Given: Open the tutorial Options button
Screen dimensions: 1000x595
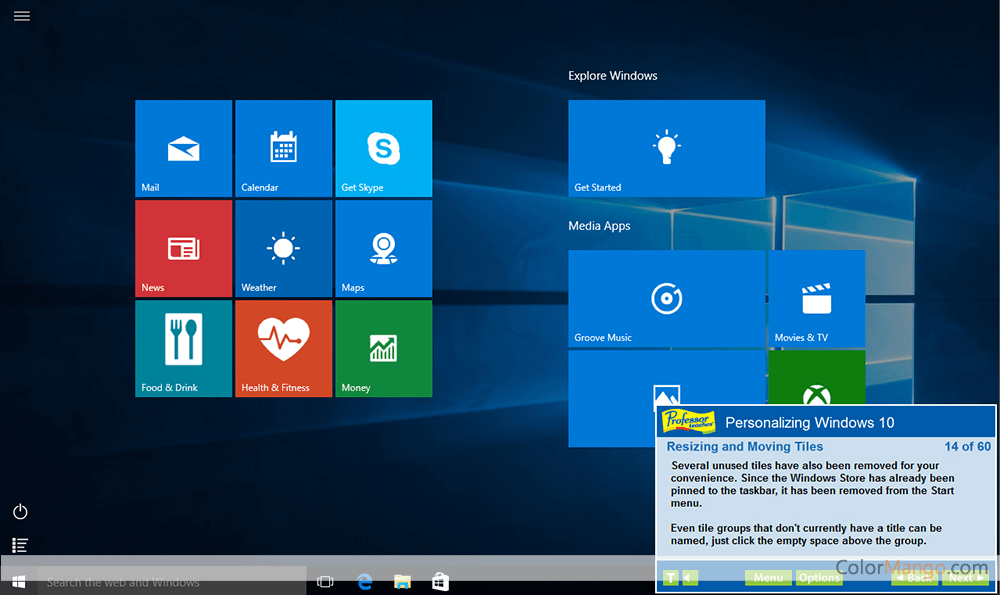Looking at the screenshot, I should (820, 578).
